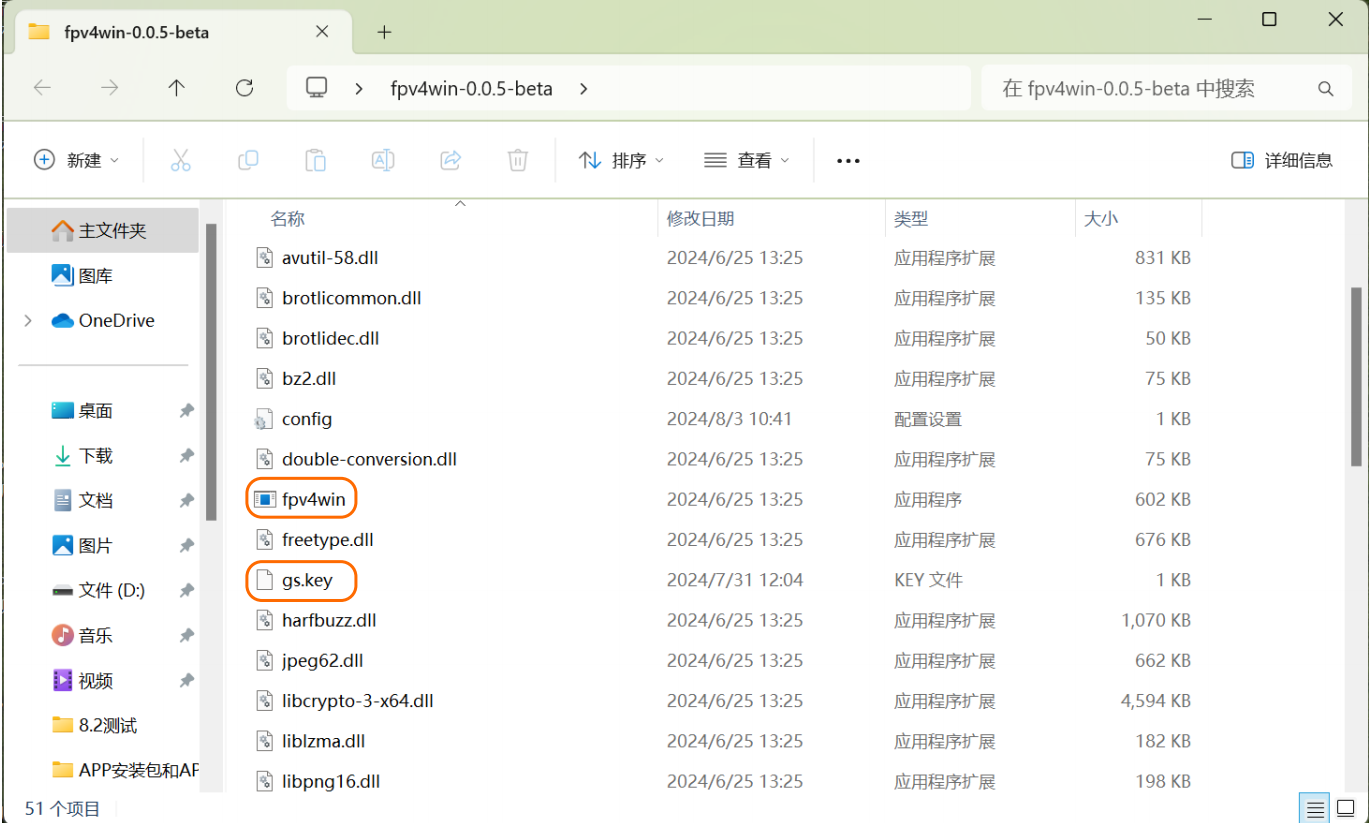Sort files by 修改日期 column header
The height and width of the screenshot is (823, 1369).
701,218
